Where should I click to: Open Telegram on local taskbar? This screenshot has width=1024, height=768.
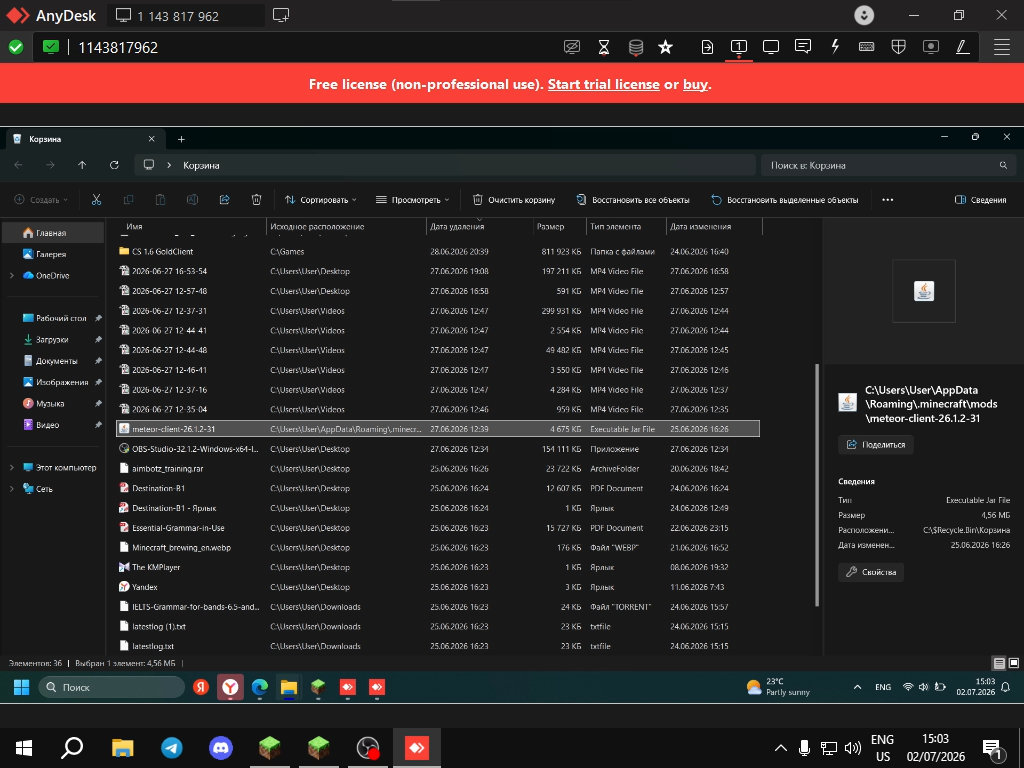tap(172, 748)
